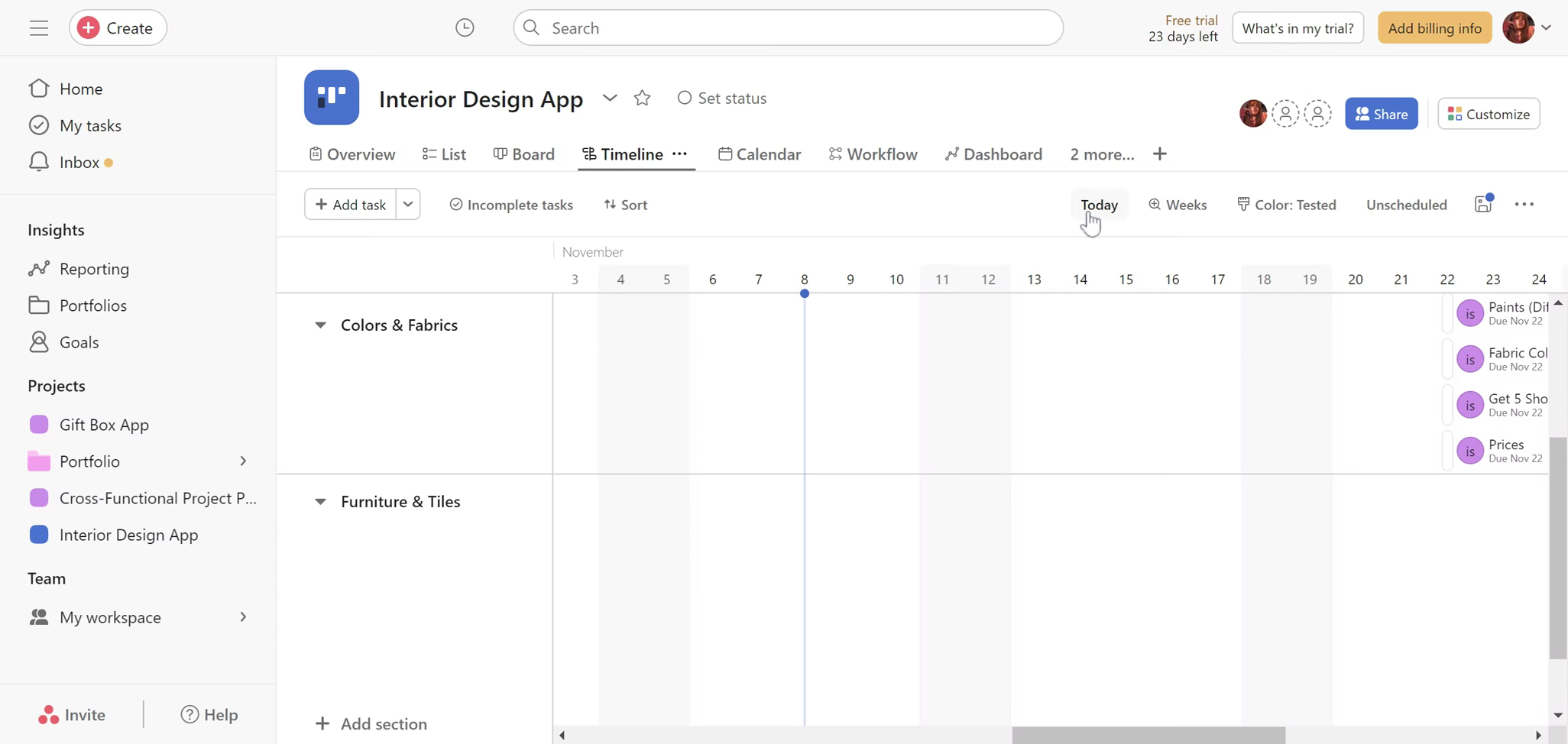The image size is (1568, 744).
Task: Open the hamburger sidebar menu
Action: 39,28
